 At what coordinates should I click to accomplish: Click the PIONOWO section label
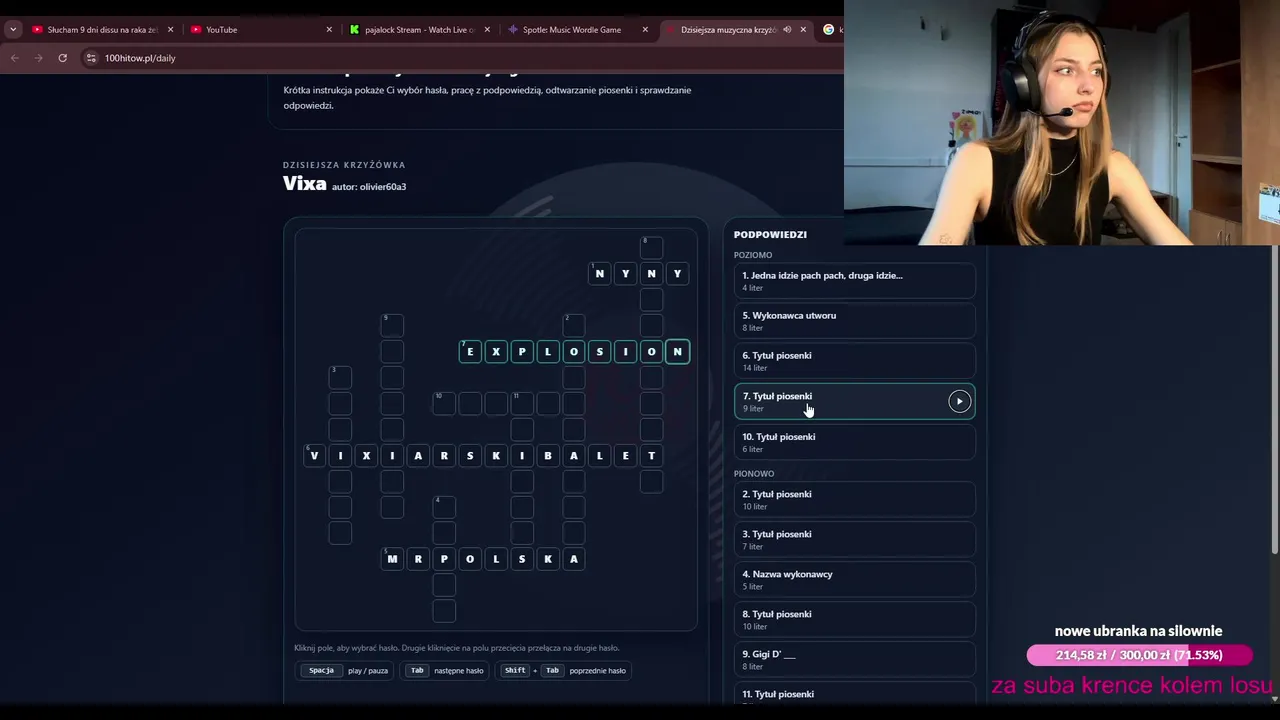(x=754, y=474)
